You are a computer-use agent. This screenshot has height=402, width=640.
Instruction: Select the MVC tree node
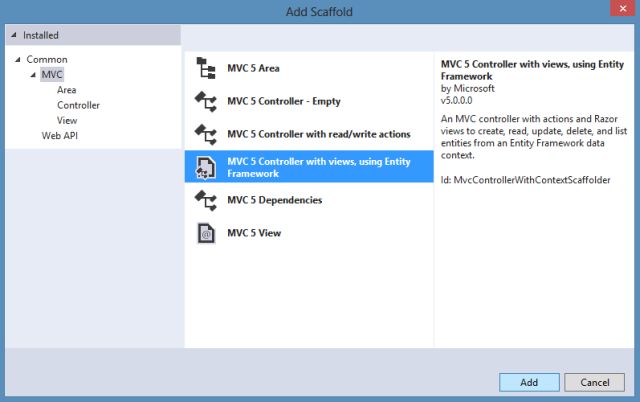coord(52,75)
